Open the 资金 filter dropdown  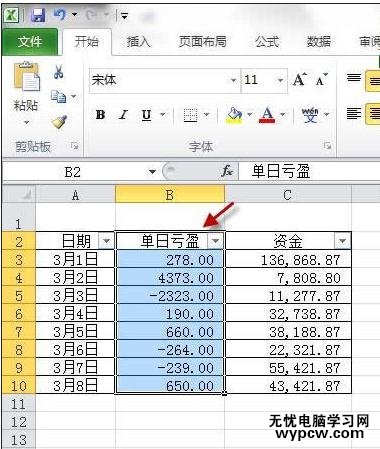coord(342,240)
